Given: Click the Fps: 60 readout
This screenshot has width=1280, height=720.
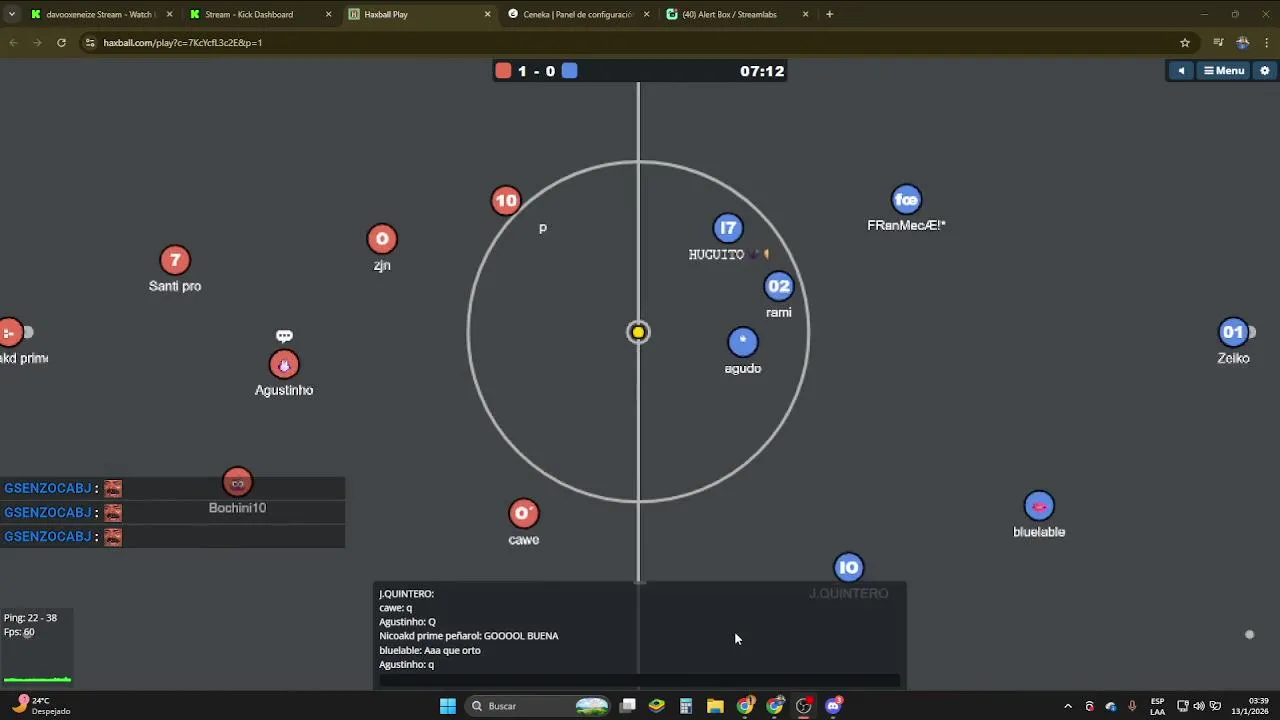Looking at the screenshot, I should pyautogui.click(x=19, y=632).
